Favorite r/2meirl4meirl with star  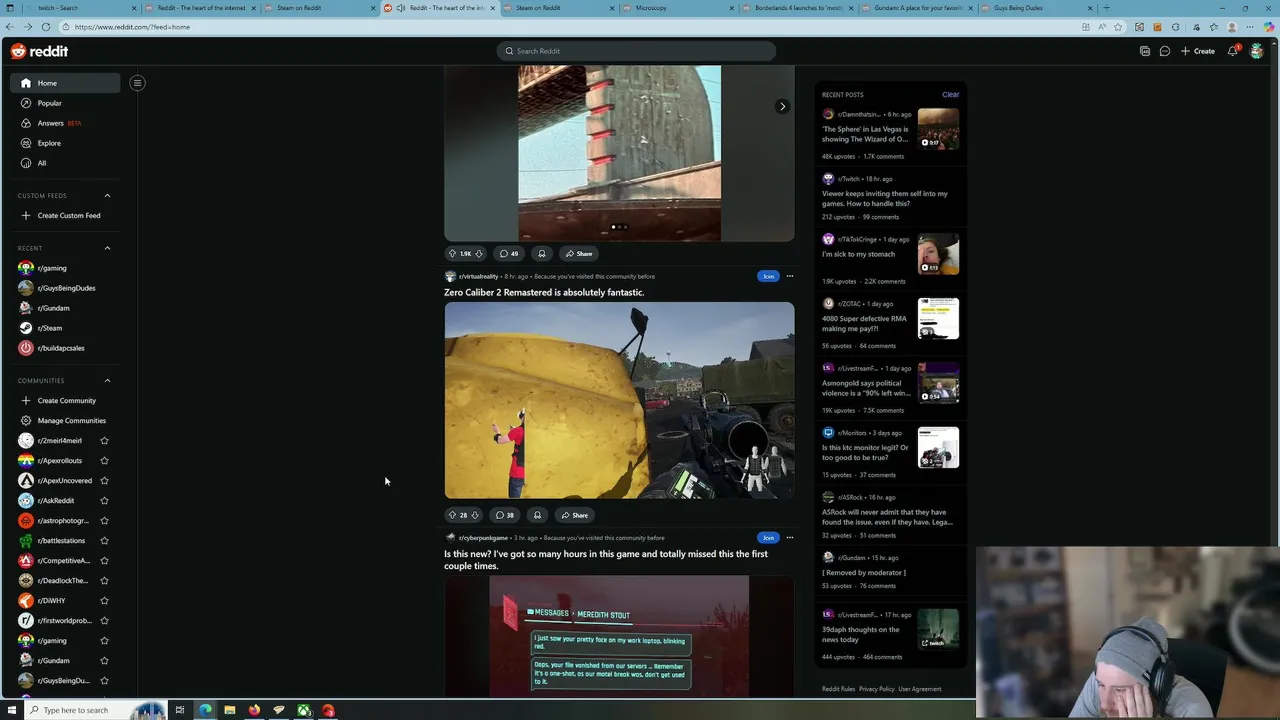coord(104,440)
